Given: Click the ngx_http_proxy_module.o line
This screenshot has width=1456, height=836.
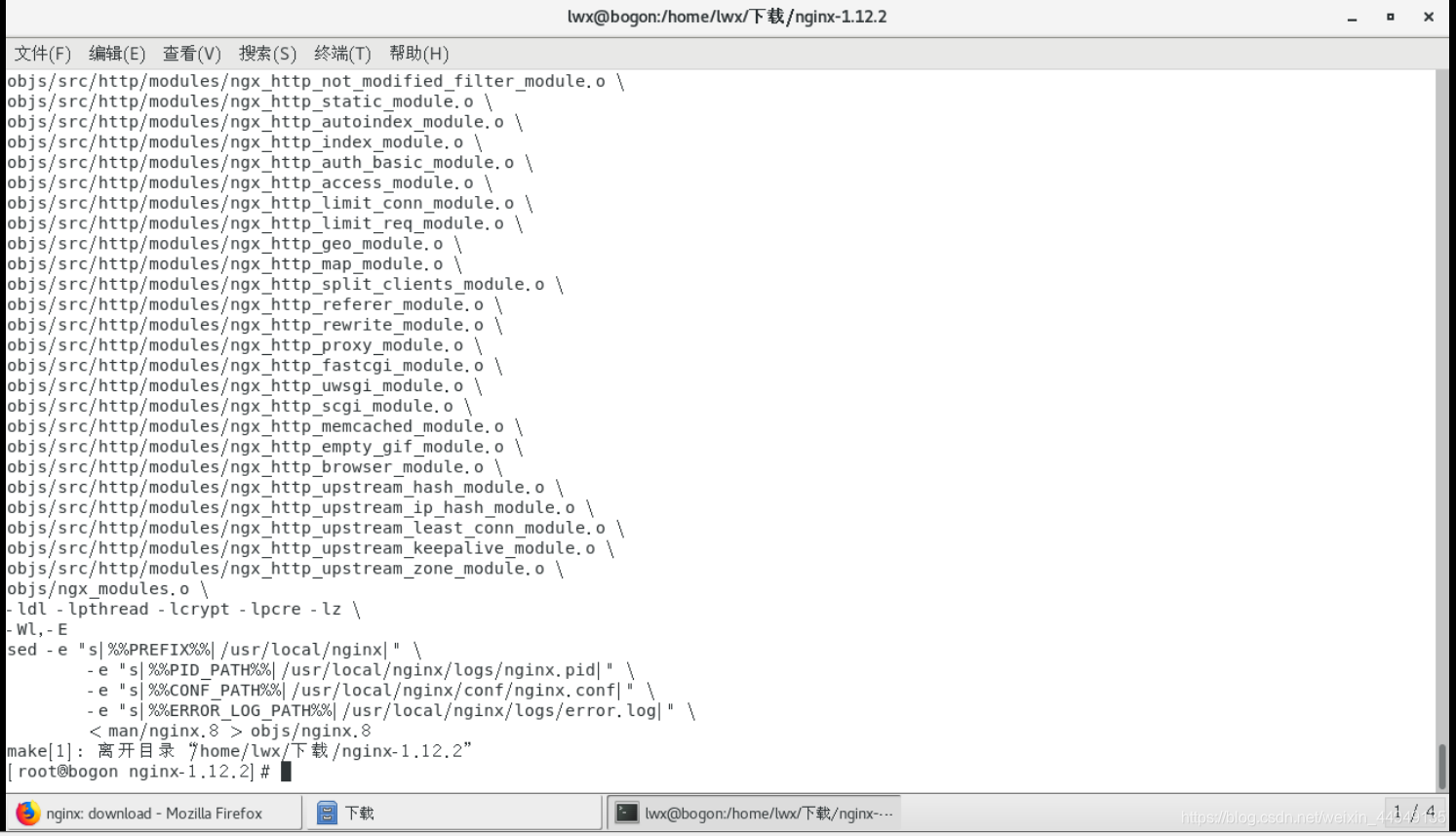Looking at the screenshot, I should (x=245, y=345).
